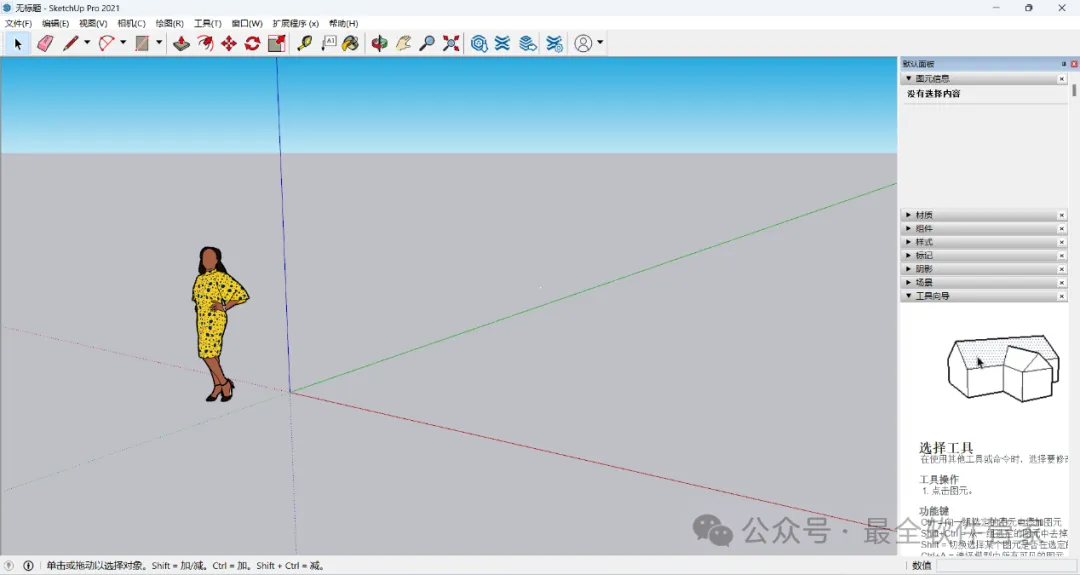Select the Scale tool
The image size is (1080, 575).
click(276, 43)
